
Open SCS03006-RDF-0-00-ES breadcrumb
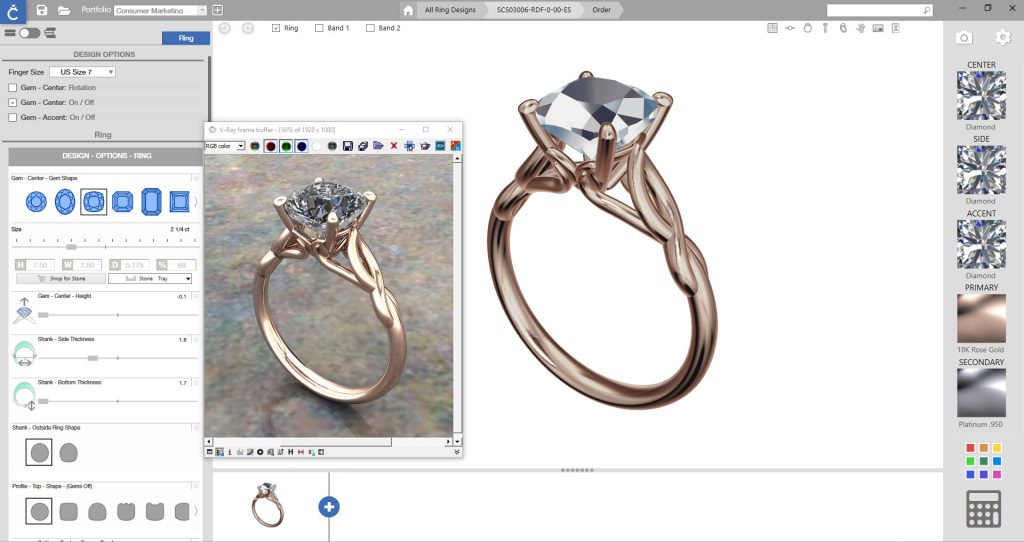pos(534,10)
